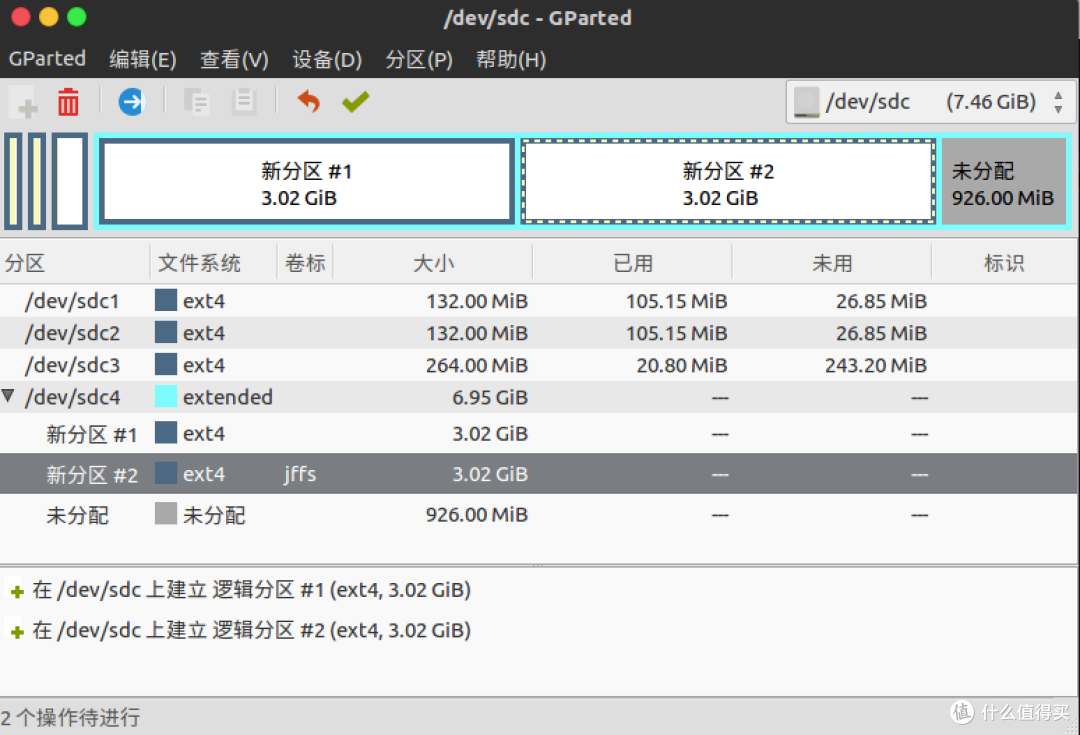
Task: Collapse the /dev/sdc4 extended partition tree
Action: coord(9,397)
